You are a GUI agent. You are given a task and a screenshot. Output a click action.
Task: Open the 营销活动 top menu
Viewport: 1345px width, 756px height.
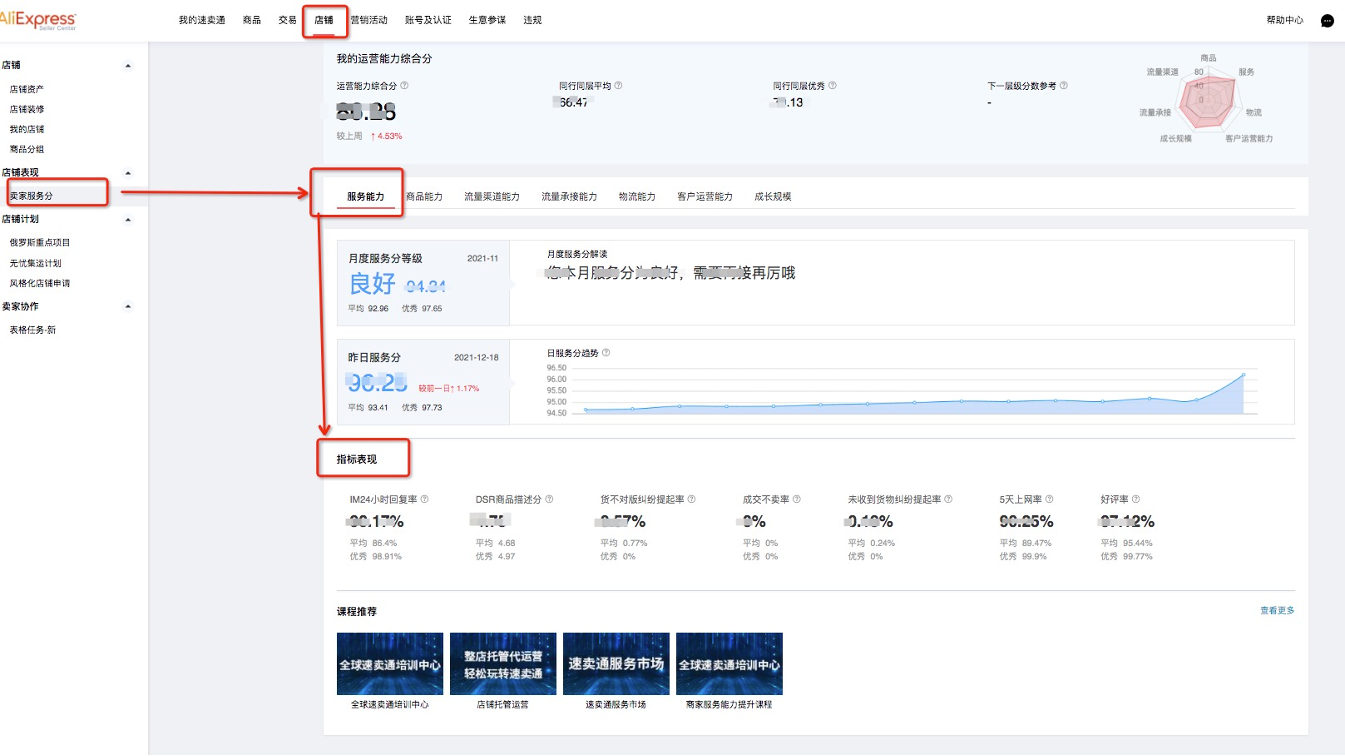coord(368,20)
